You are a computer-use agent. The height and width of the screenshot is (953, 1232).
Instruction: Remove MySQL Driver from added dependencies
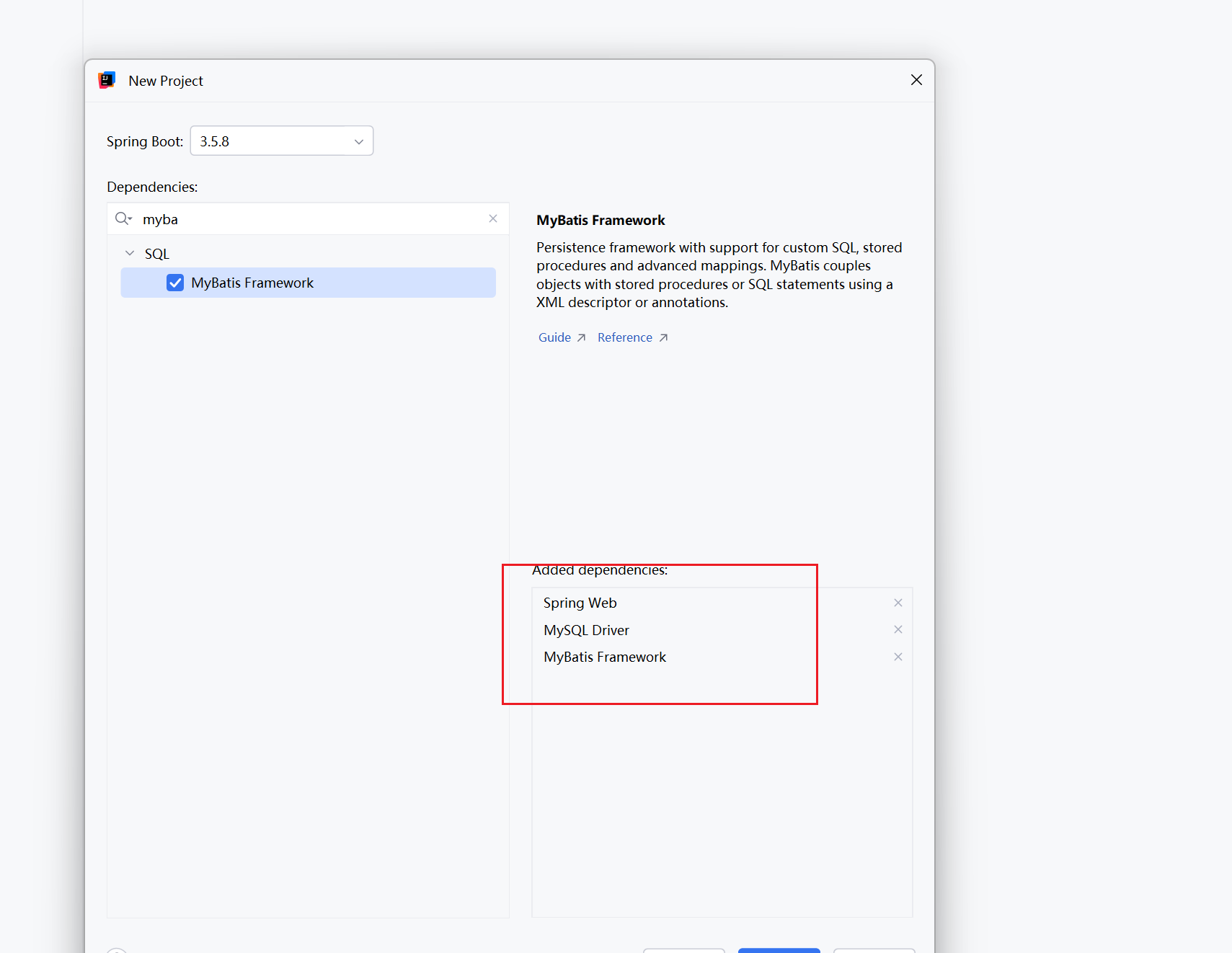pyautogui.click(x=898, y=629)
